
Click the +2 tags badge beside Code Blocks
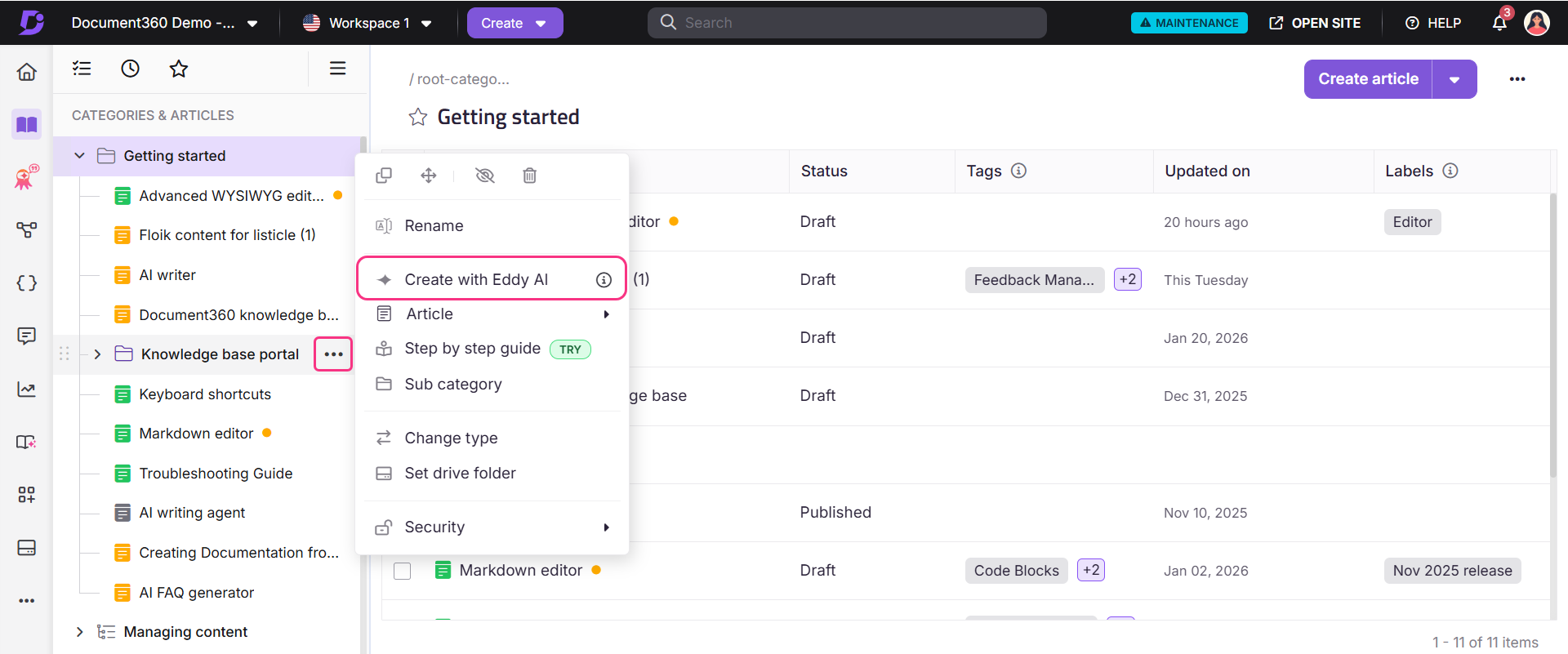1091,570
